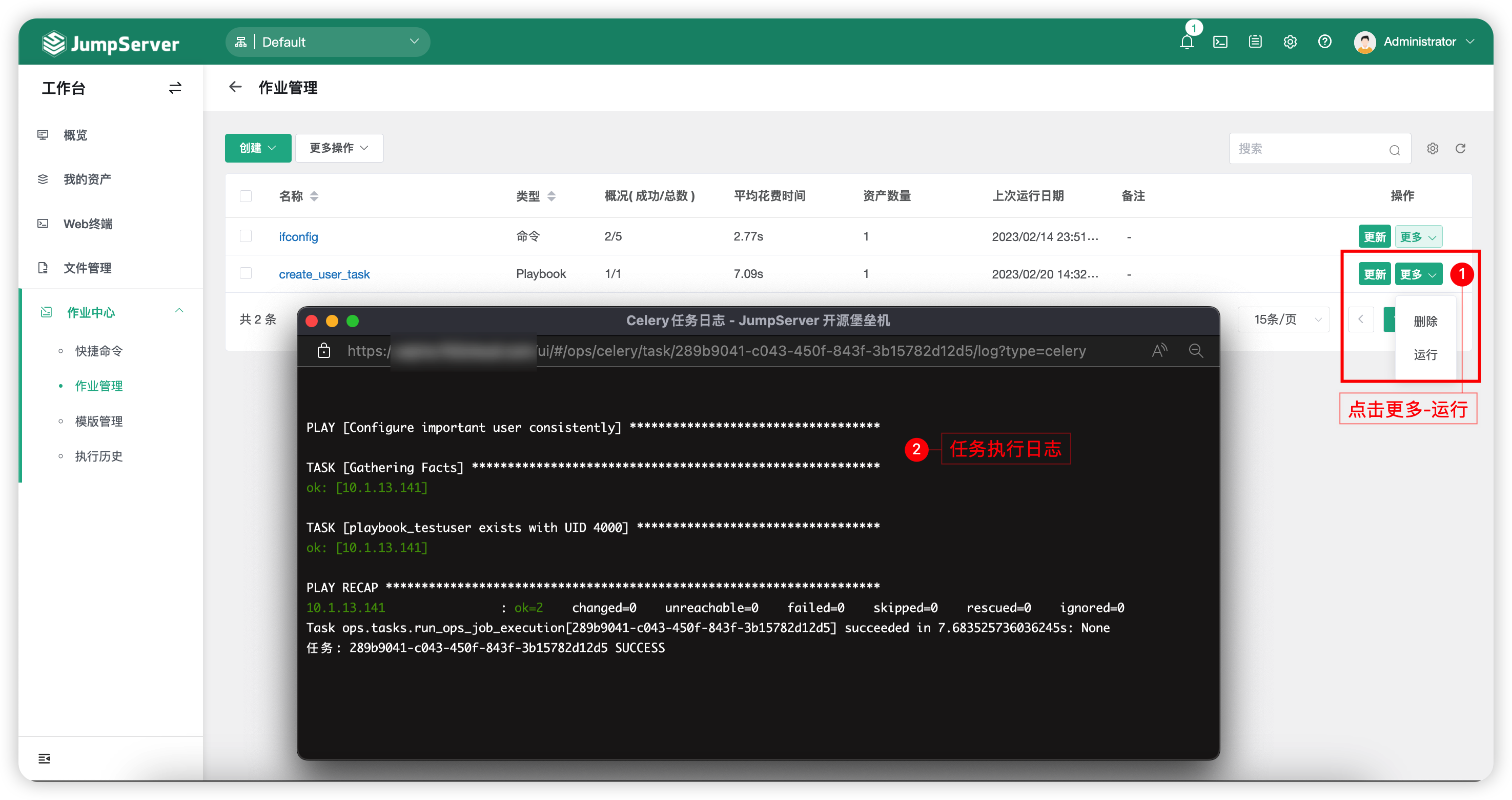
Task: Click 更新 button for create_user_task
Action: pyautogui.click(x=1374, y=274)
